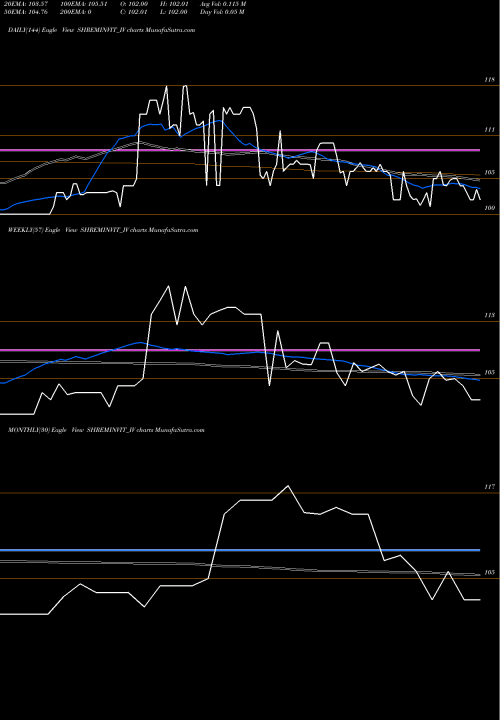Screen dimensions: 500x720
Task: Select the O: open price value
Action: tap(134, 4)
